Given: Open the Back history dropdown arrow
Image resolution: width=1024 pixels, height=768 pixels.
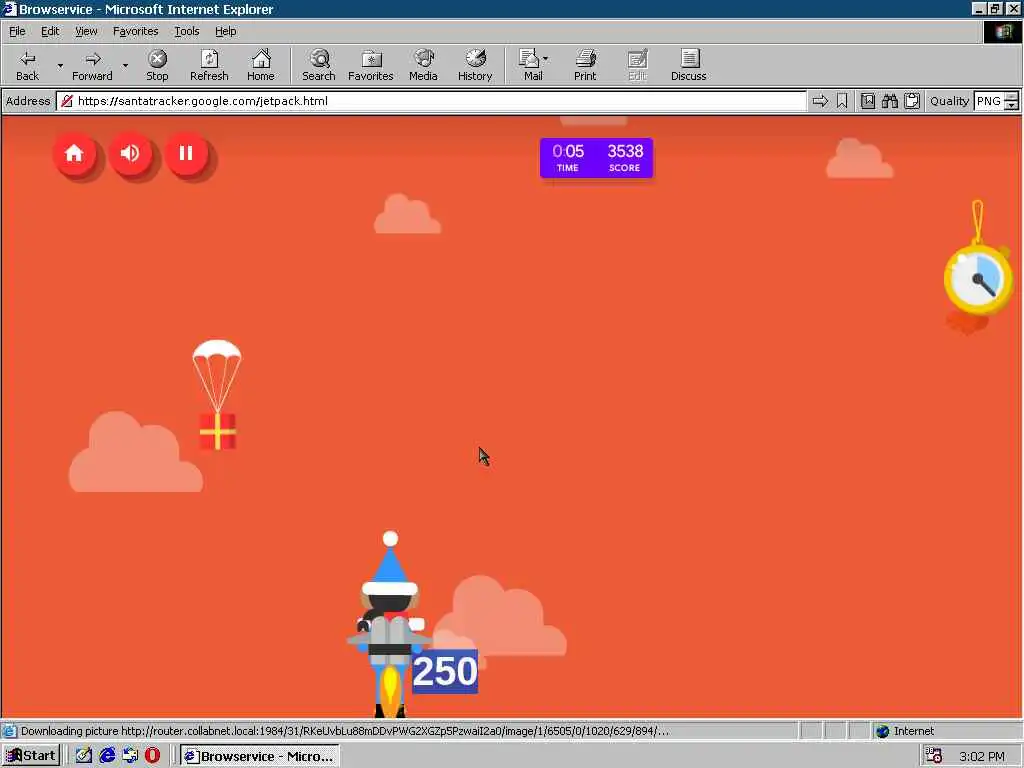Looking at the screenshot, I should pos(60,65).
